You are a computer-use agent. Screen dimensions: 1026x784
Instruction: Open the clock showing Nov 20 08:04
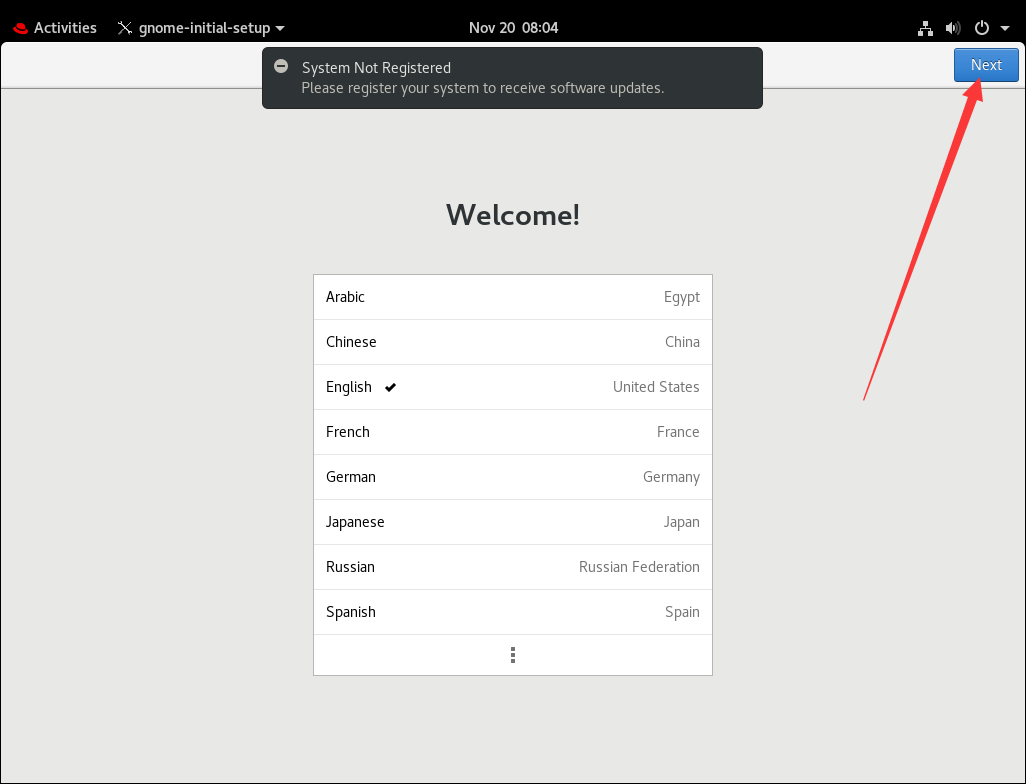pyautogui.click(x=513, y=27)
